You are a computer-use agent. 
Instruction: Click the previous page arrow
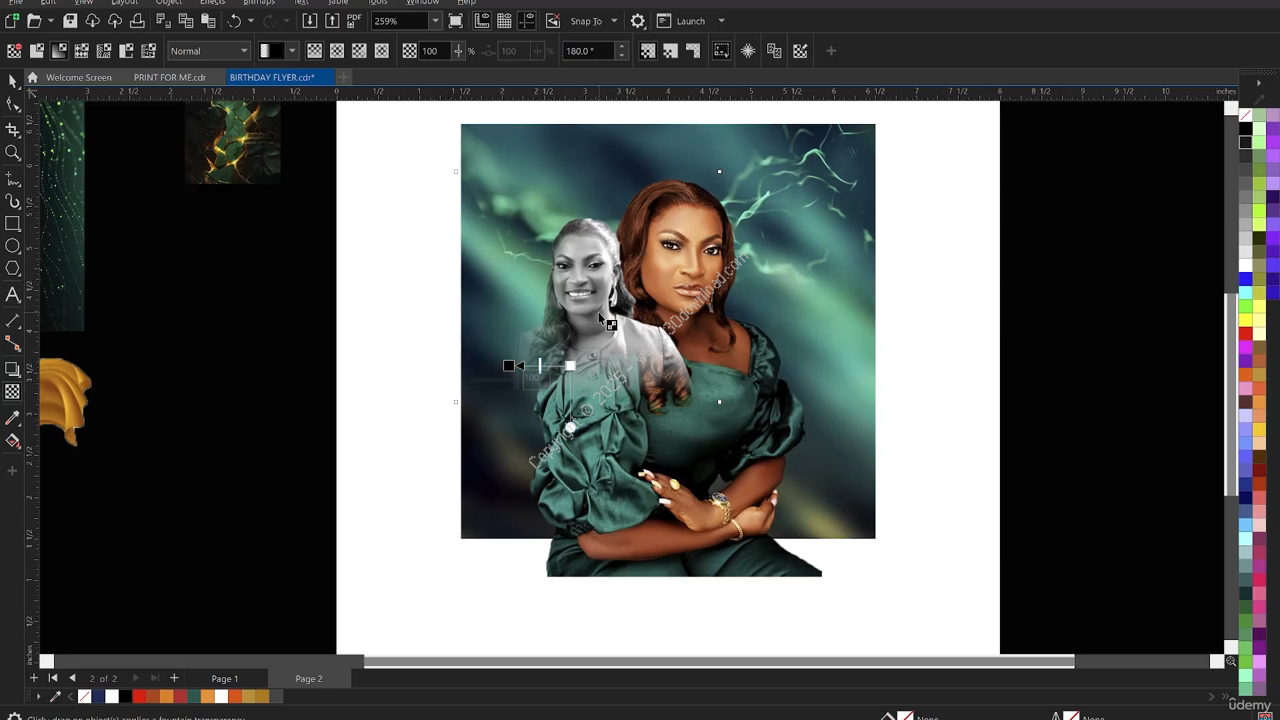click(72, 678)
